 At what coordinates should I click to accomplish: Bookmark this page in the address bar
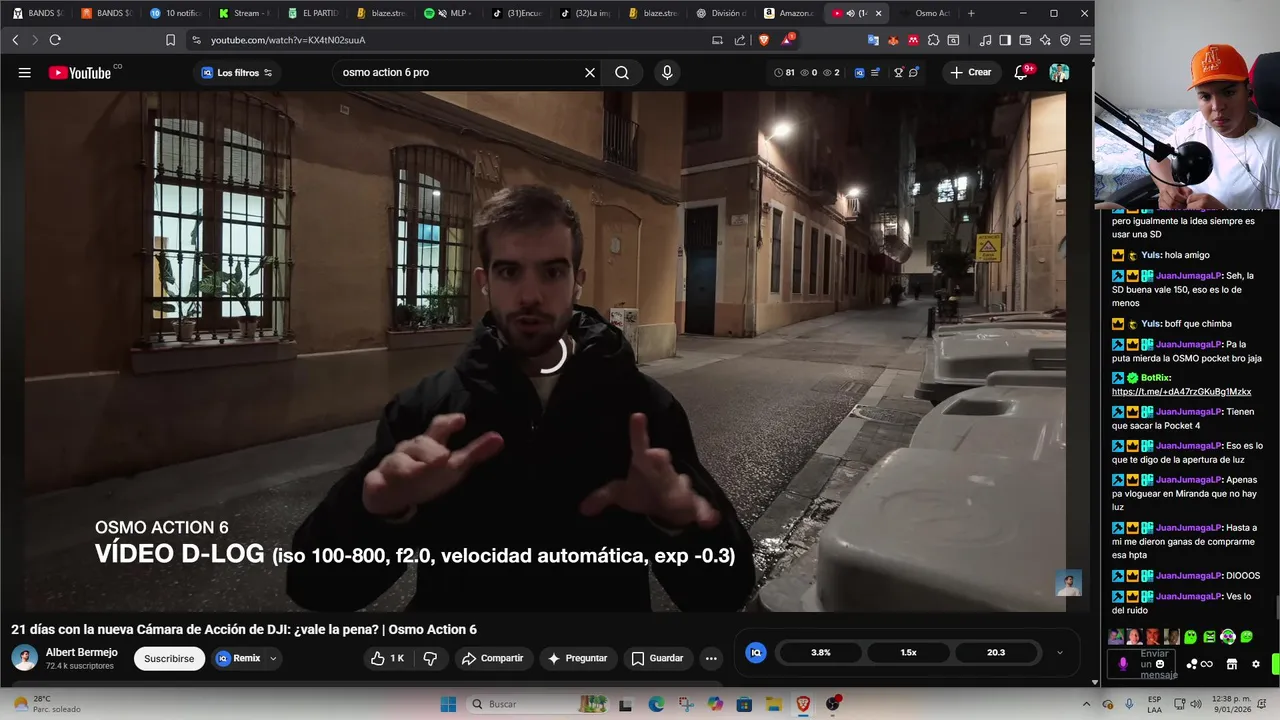[170, 40]
